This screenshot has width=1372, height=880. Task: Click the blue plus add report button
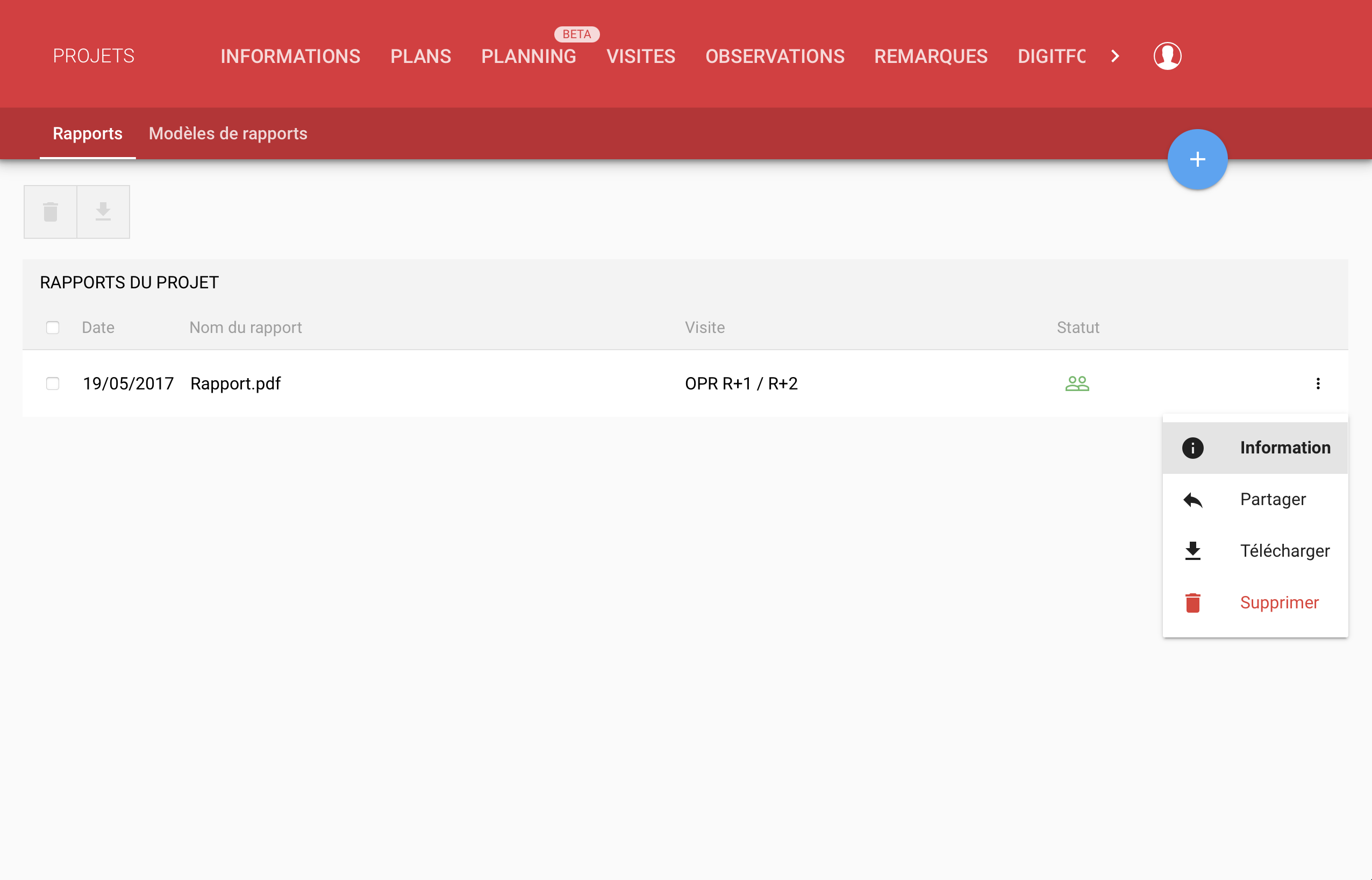[1197, 159]
